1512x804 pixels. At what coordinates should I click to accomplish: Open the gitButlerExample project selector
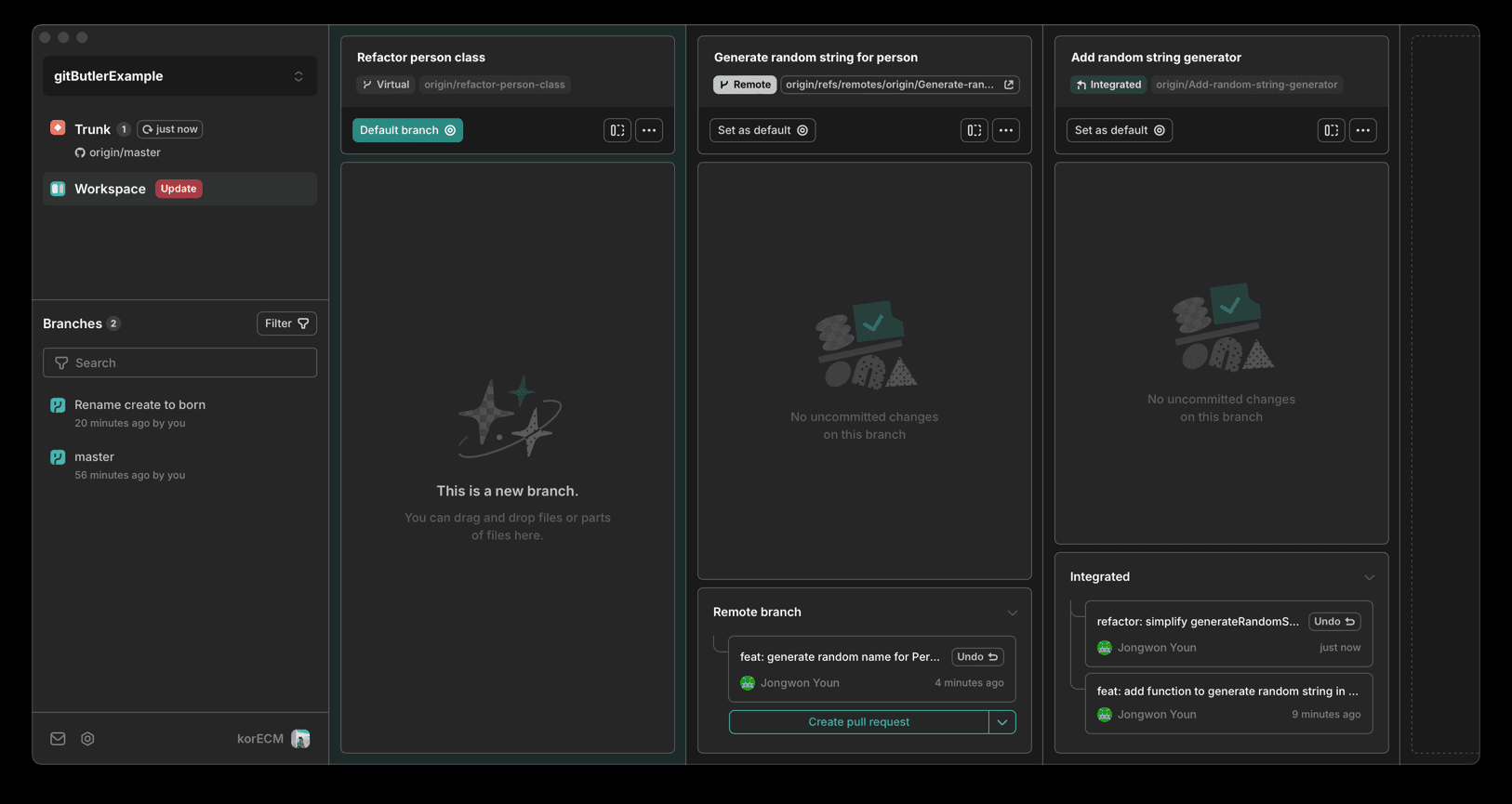pyautogui.click(x=179, y=76)
